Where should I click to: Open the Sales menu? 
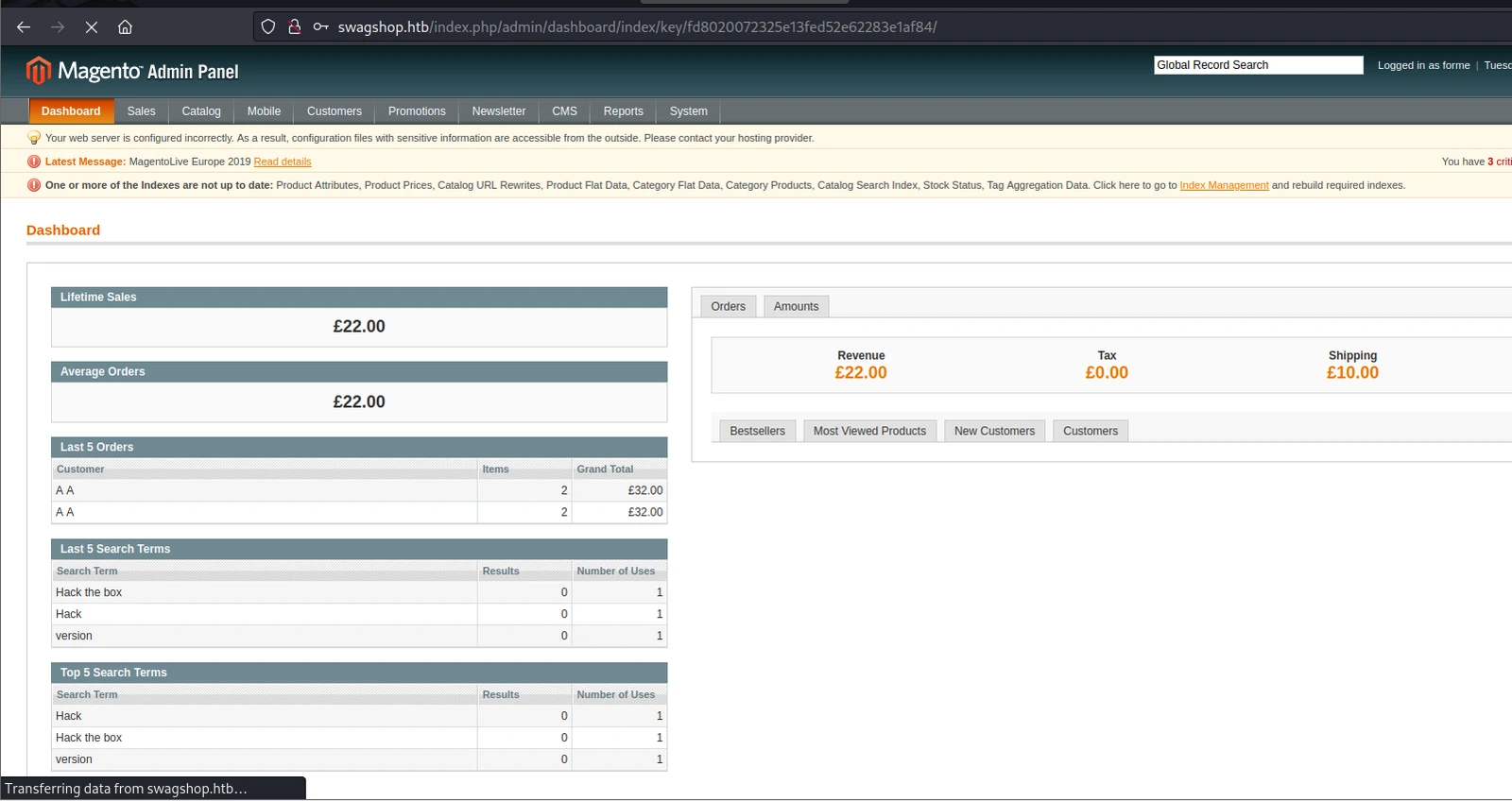(x=142, y=111)
